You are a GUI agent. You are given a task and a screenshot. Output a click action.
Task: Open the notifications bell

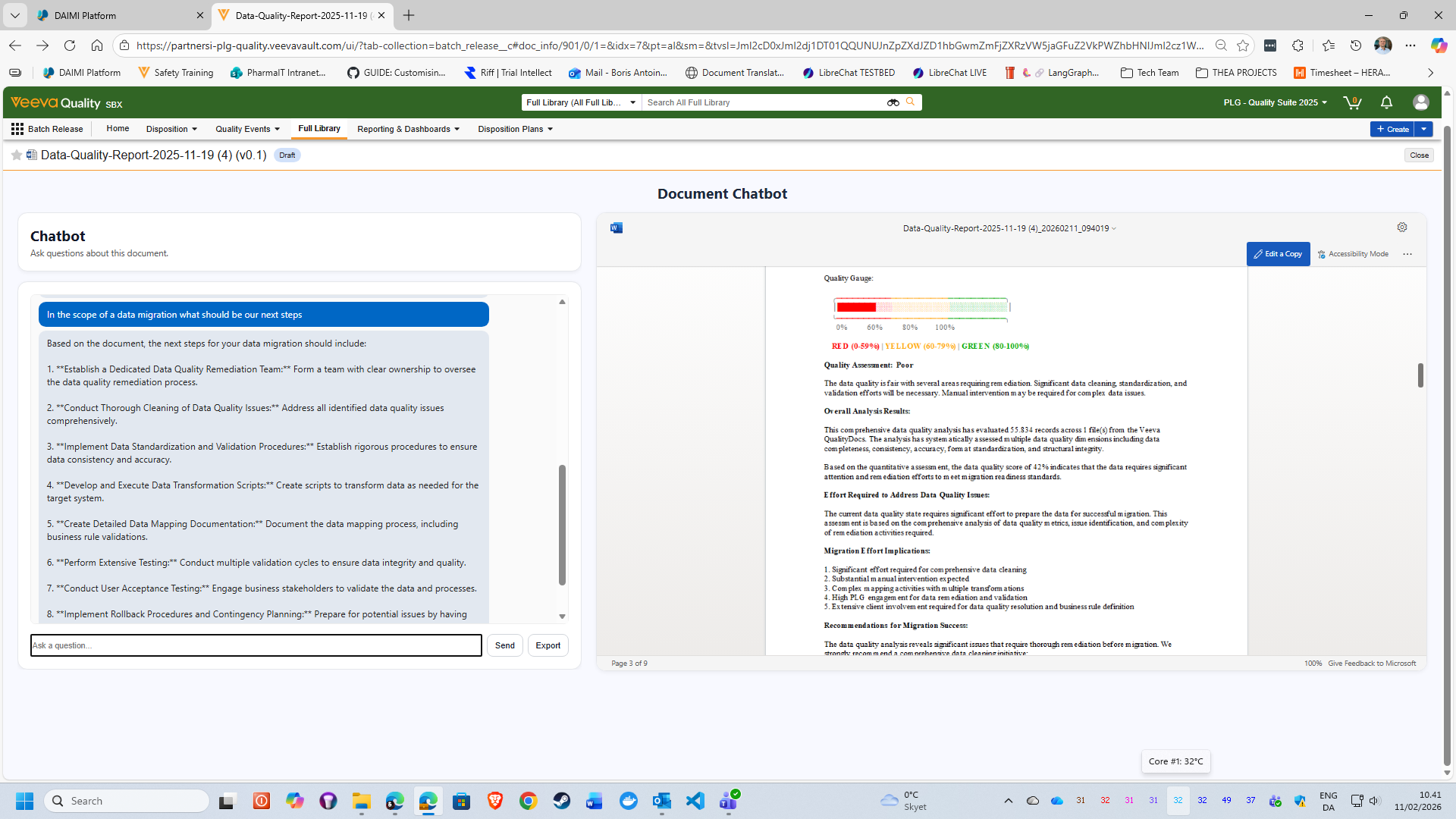1386,102
